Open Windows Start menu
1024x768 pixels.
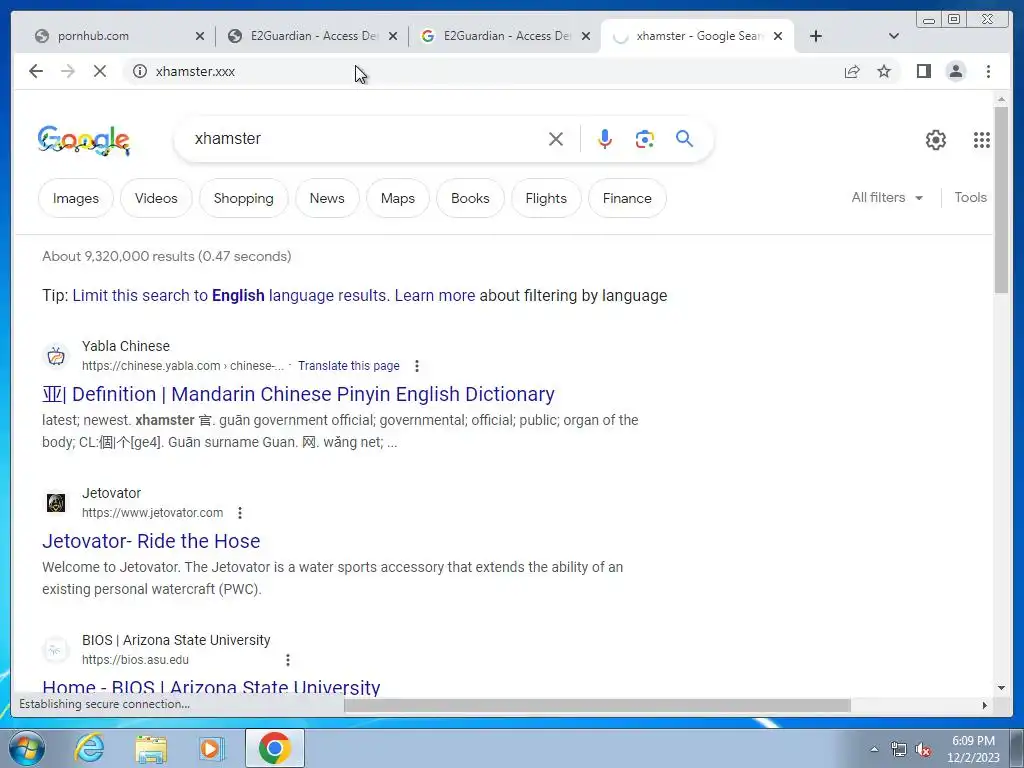pyautogui.click(x=26, y=748)
